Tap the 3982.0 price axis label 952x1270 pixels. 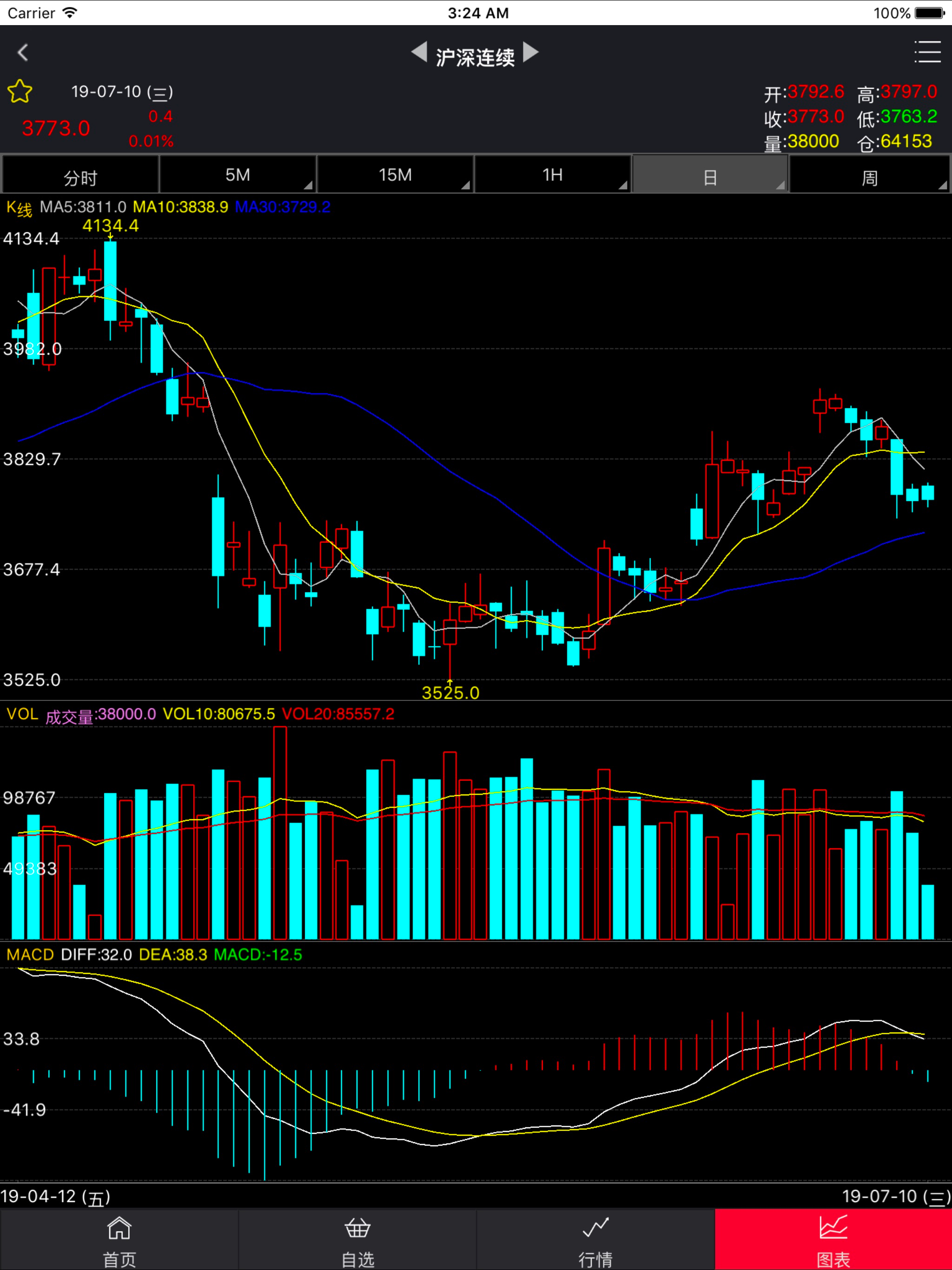tap(32, 349)
